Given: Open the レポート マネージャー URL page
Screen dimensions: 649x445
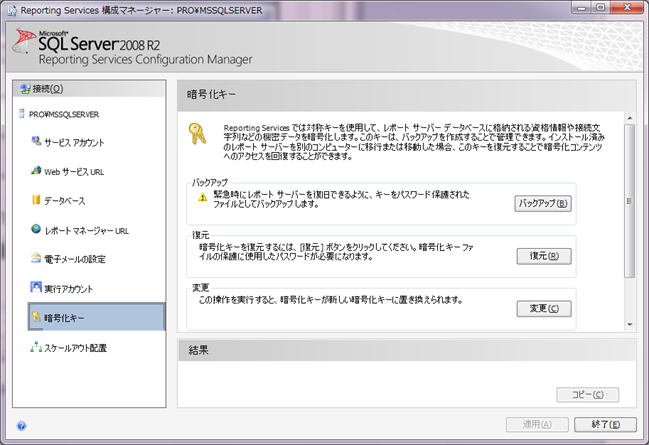Looking at the screenshot, I should [x=87, y=231].
